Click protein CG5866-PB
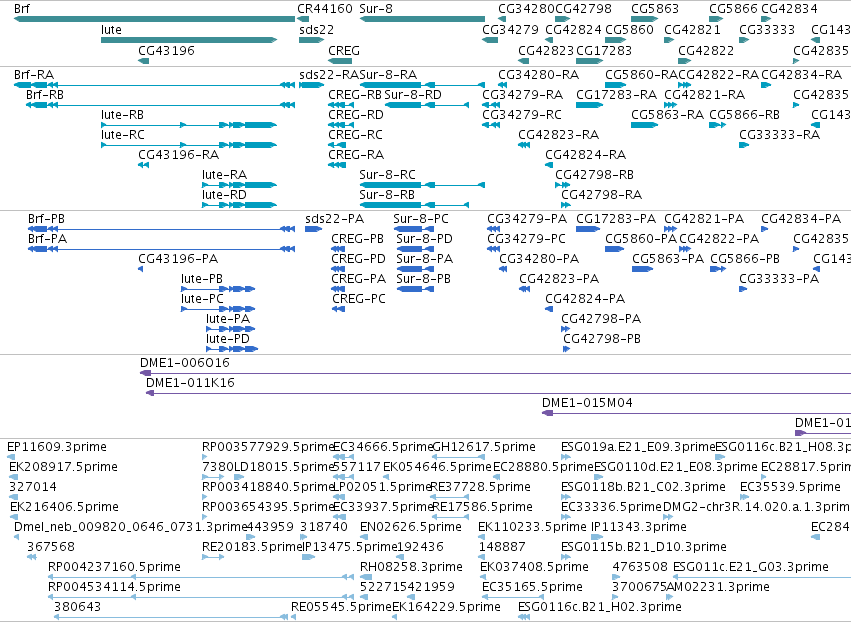This screenshot has width=851, height=622. (x=718, y=269)
